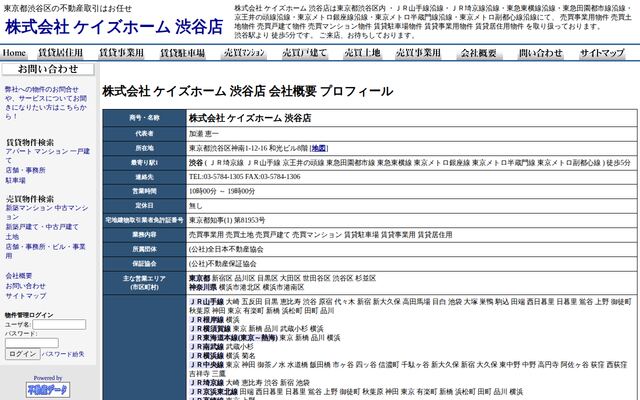Open the 地図 map link in the address row
The width and height of the screenshot is (640, 400).
tap(319, 148)
